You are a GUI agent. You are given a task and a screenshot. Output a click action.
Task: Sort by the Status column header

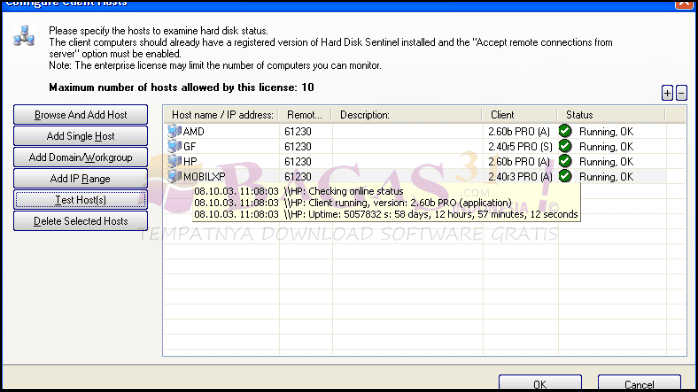pos(612,115)
